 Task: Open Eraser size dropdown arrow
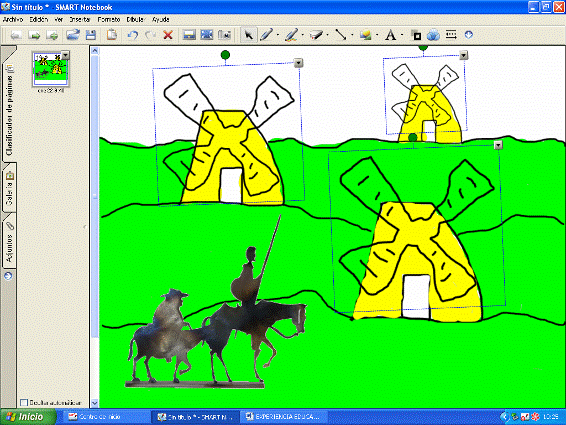[327, 35]
